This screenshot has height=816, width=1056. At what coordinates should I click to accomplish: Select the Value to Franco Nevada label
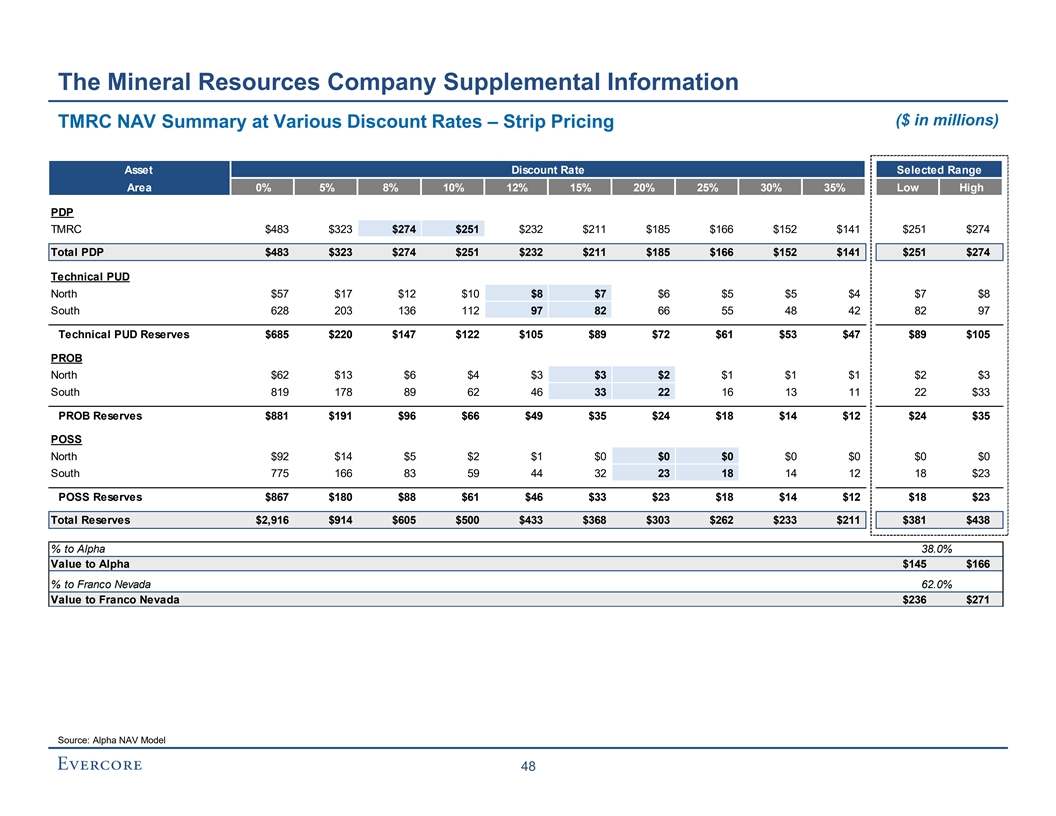(116, 600)
